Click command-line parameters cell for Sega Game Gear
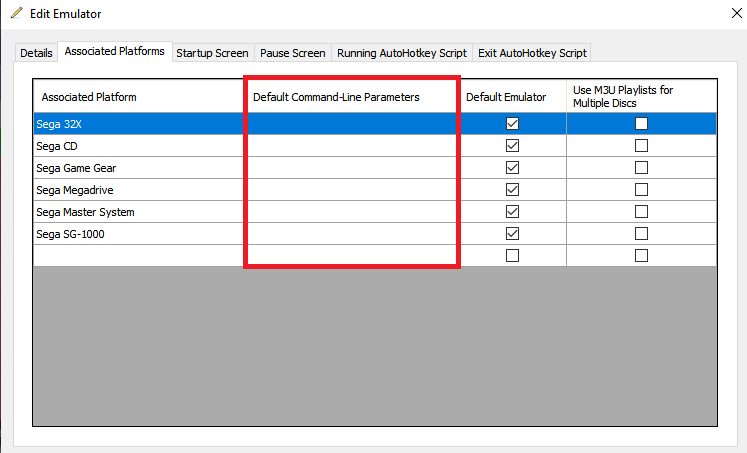This screenshot has width=747, height=453. pos(353,168)
